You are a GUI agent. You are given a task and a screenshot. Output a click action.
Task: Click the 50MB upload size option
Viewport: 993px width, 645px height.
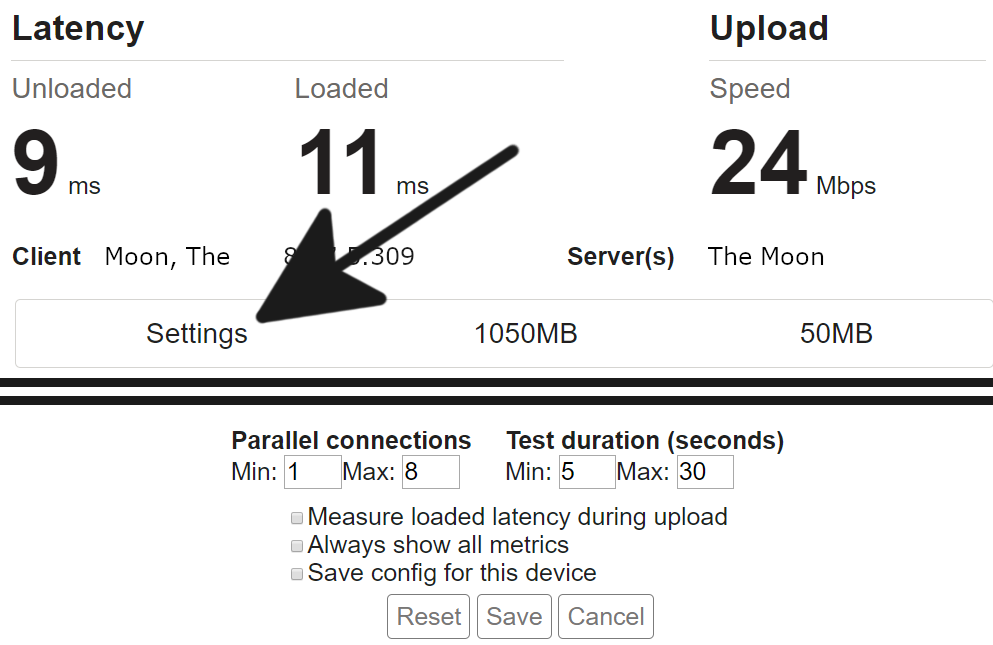pyautogui.click(x=838, y=334)
